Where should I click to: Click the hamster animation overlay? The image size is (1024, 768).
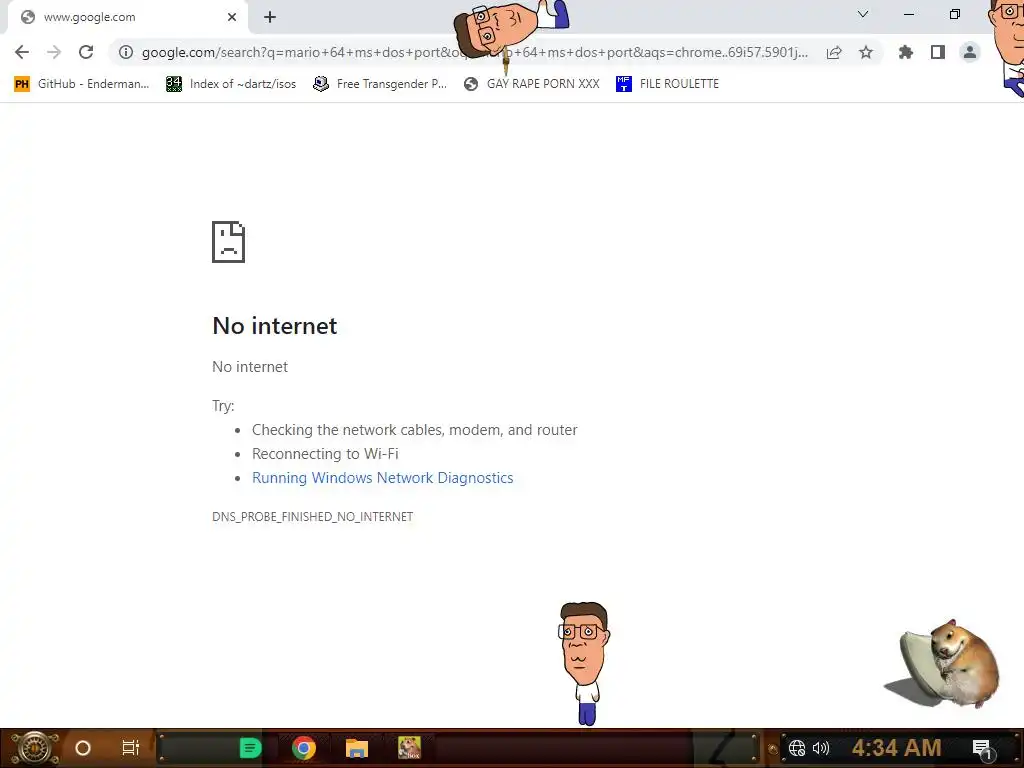tap(942, 664)
